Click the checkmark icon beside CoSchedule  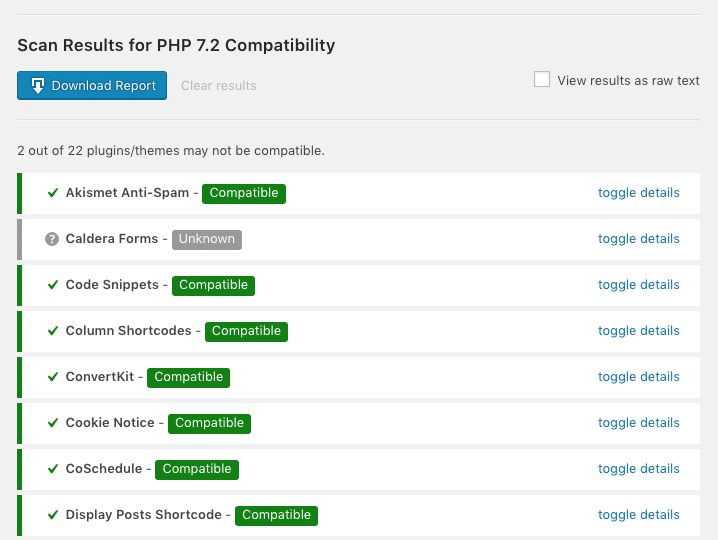click(53, 469)
